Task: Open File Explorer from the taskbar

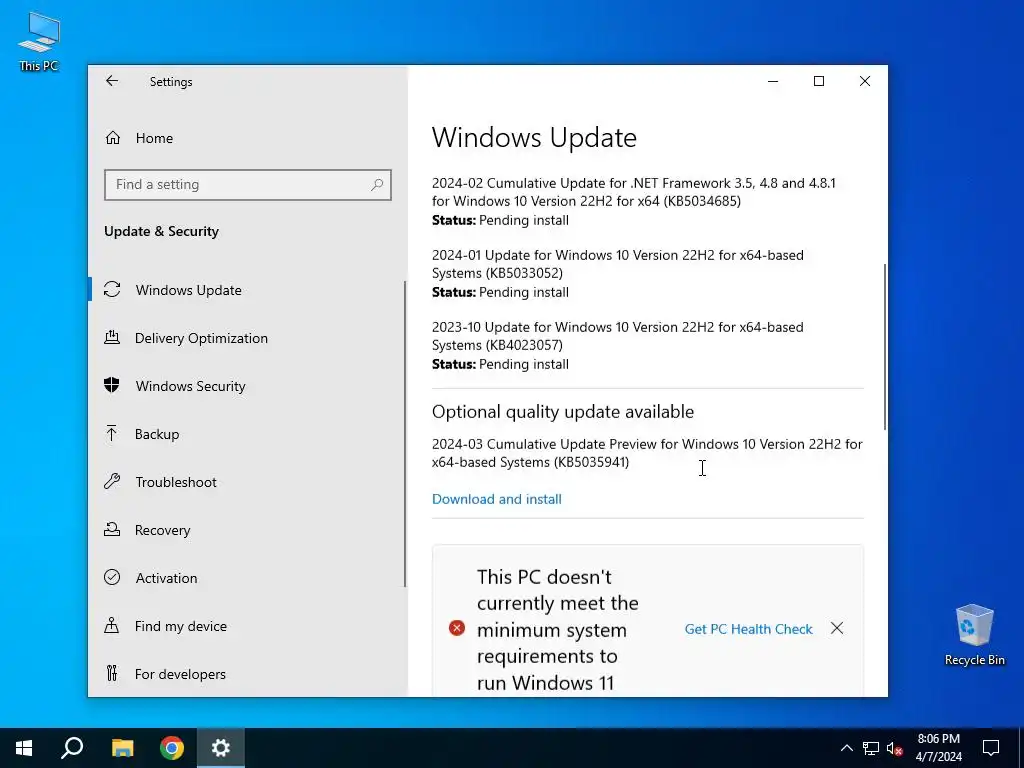Action: 122,748
